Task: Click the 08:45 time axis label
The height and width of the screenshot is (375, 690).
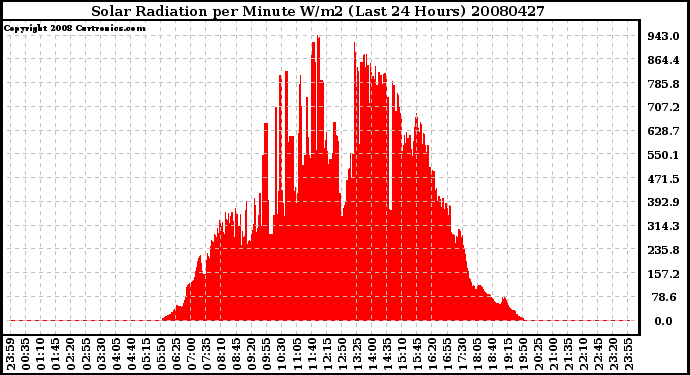Action: (x=236, y=354)
